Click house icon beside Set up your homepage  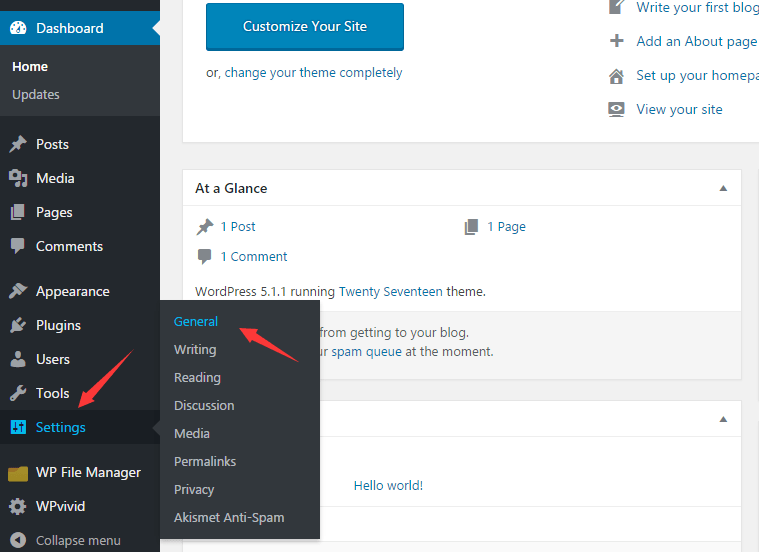coord(616,76)
